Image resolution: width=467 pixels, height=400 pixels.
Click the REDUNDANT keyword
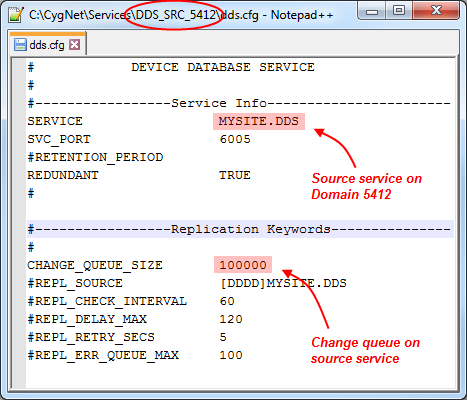(x=63, y=175)
